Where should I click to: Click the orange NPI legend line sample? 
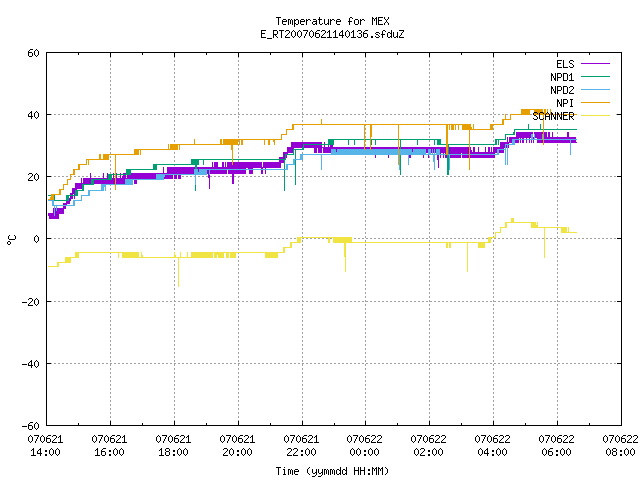595,102
